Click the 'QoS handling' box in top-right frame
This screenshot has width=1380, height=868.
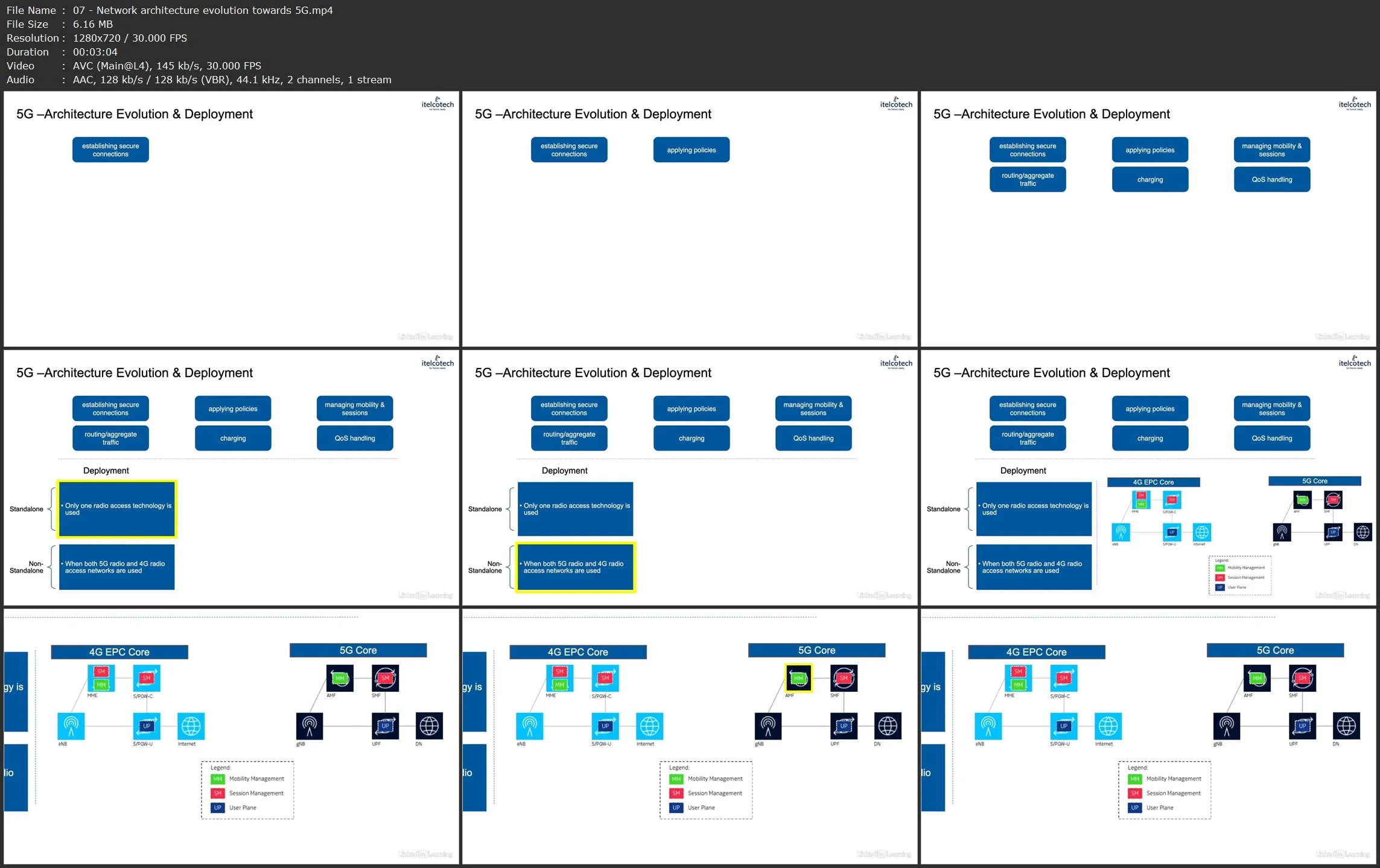pos(1271,180)
